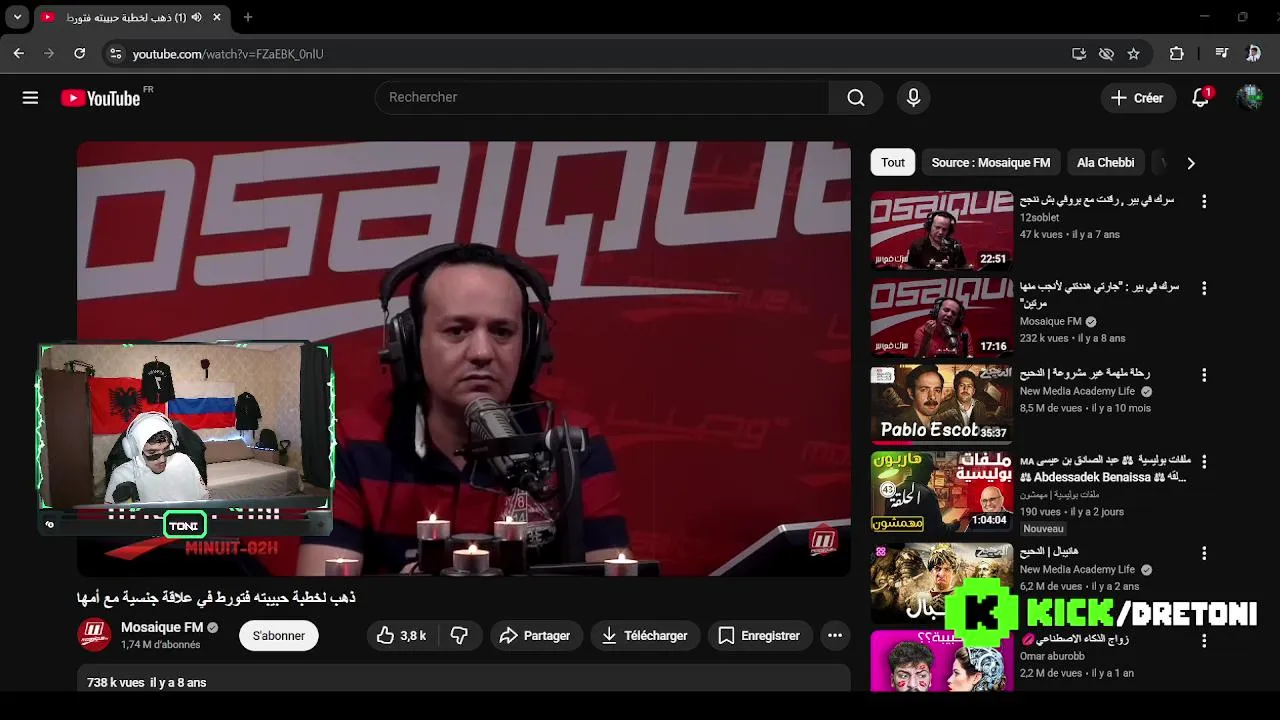1280x720 pixels.
Task: Show next filter chips with the arrow
Action: tap(1190, 163)
